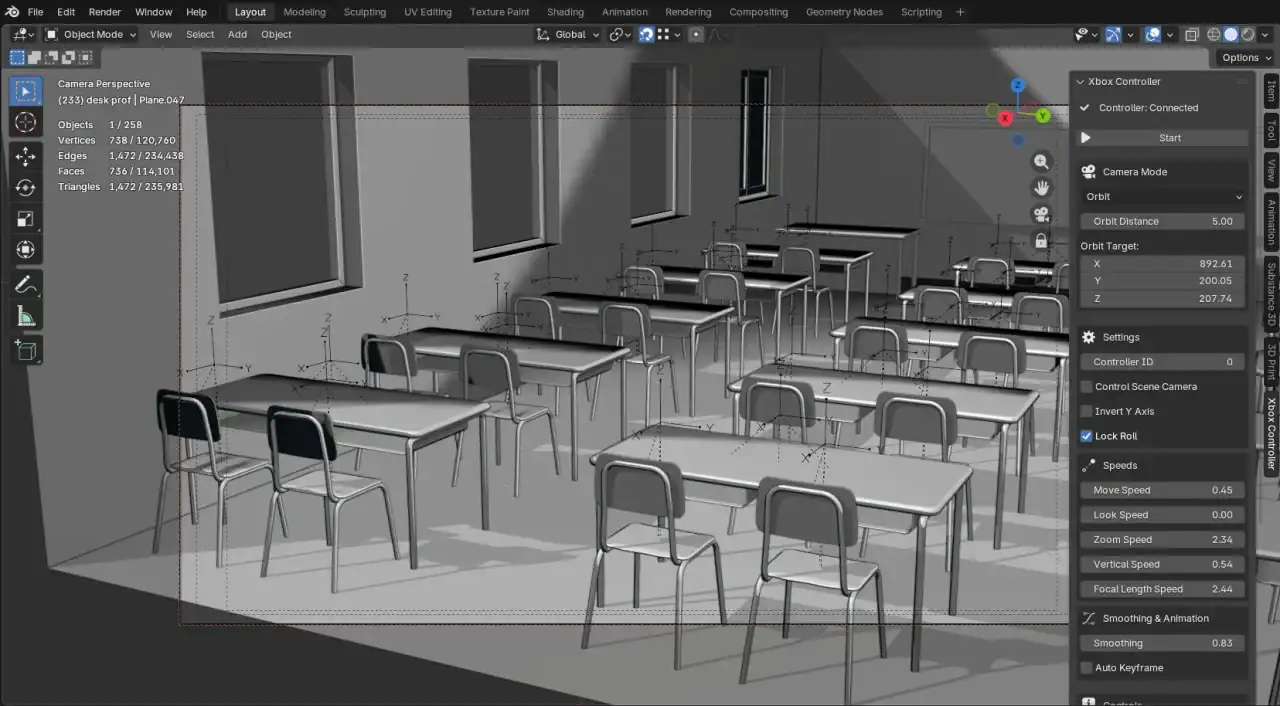
Task: Pick the Measure tool
Action: click(x=26, y=317)
